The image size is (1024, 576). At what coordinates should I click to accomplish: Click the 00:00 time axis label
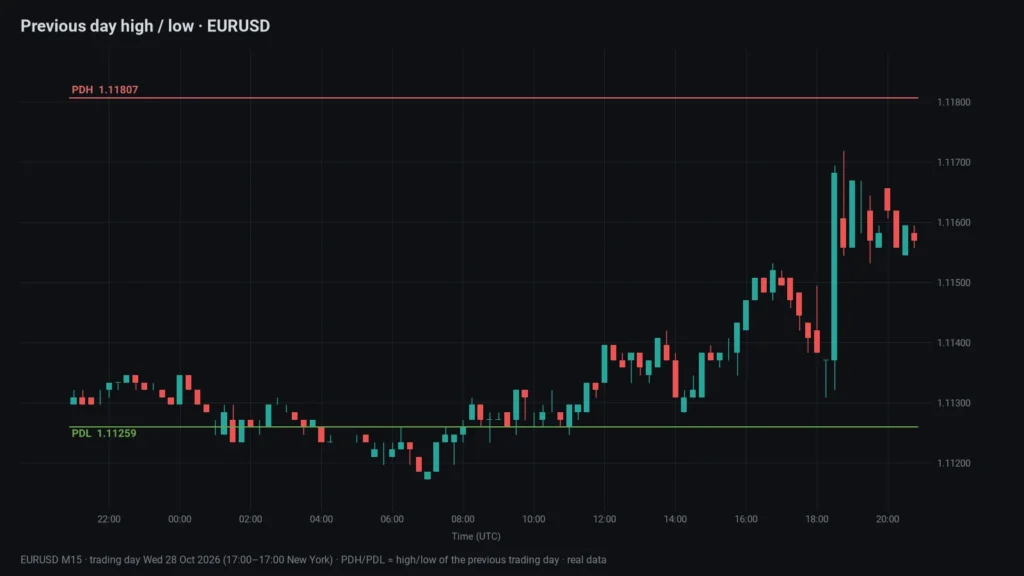point(180,519)
